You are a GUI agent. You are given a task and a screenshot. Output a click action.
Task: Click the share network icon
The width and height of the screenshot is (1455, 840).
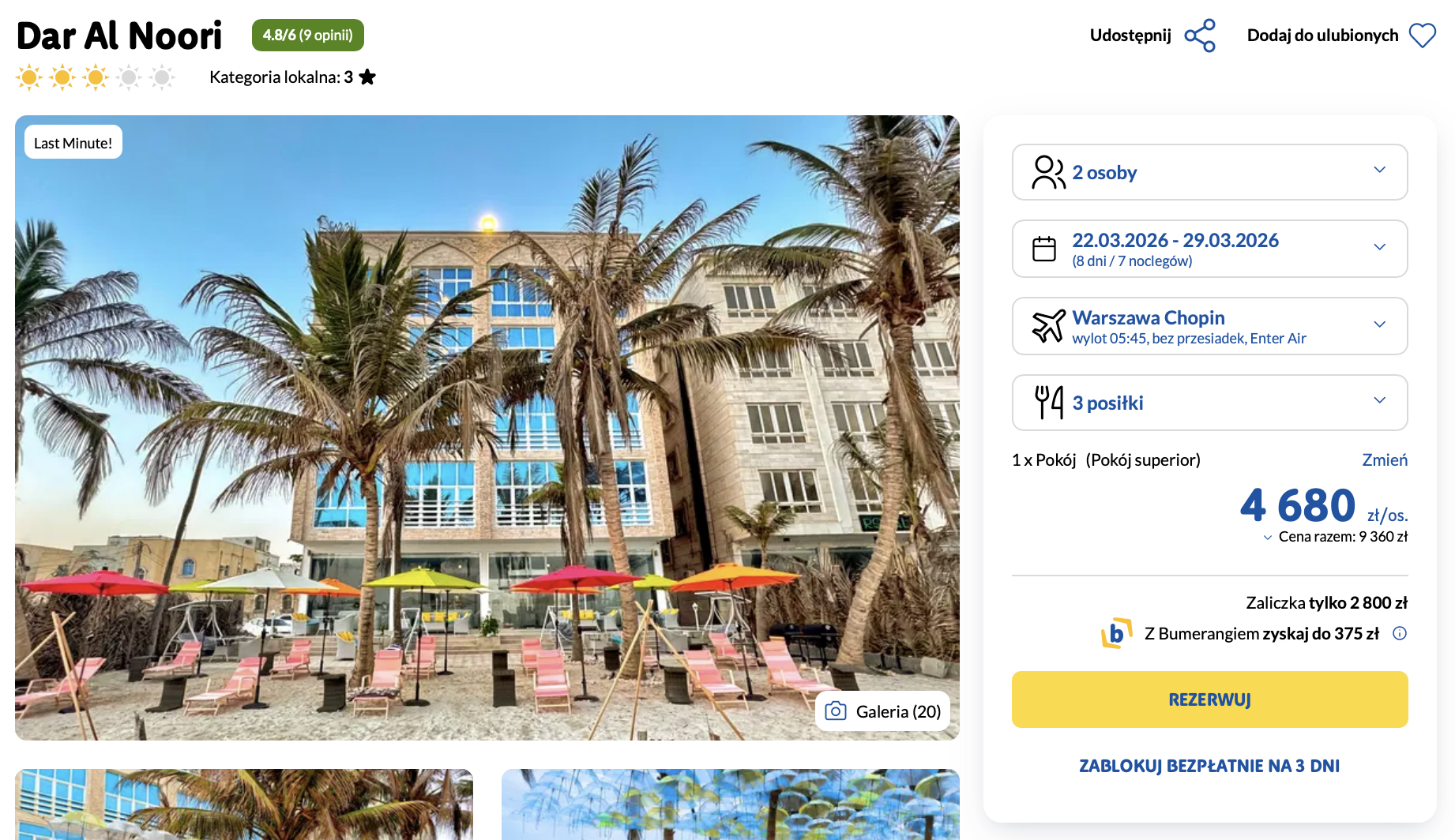(x=1200, y=36)
